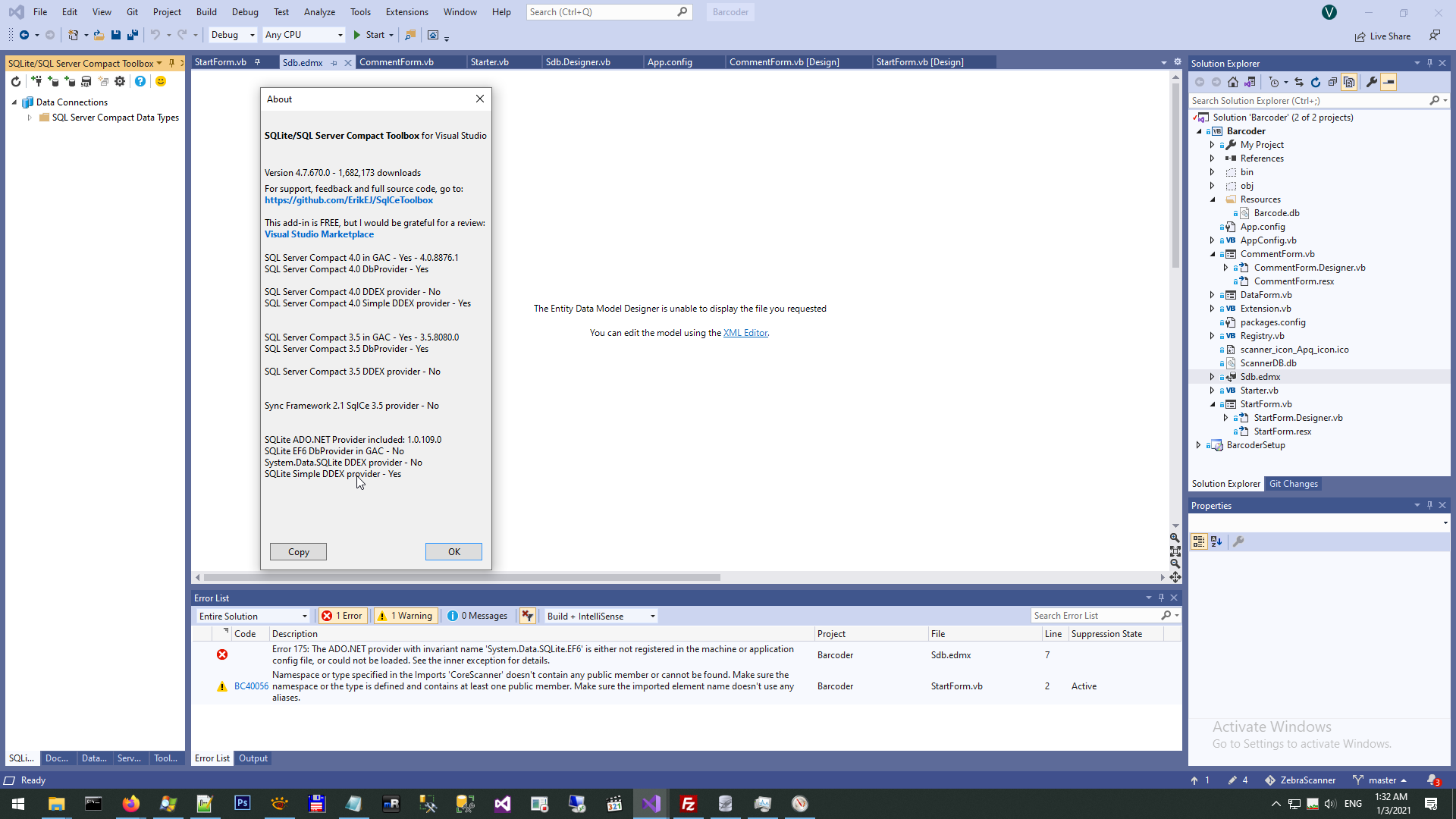Open the Properties wrench in Solution Explorer

(1371, 82)
